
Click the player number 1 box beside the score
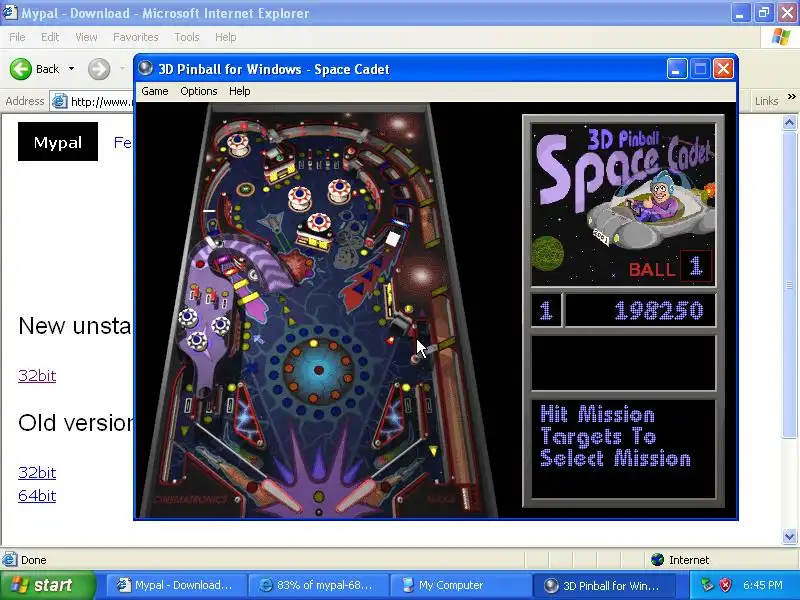[x=545, y=310]
